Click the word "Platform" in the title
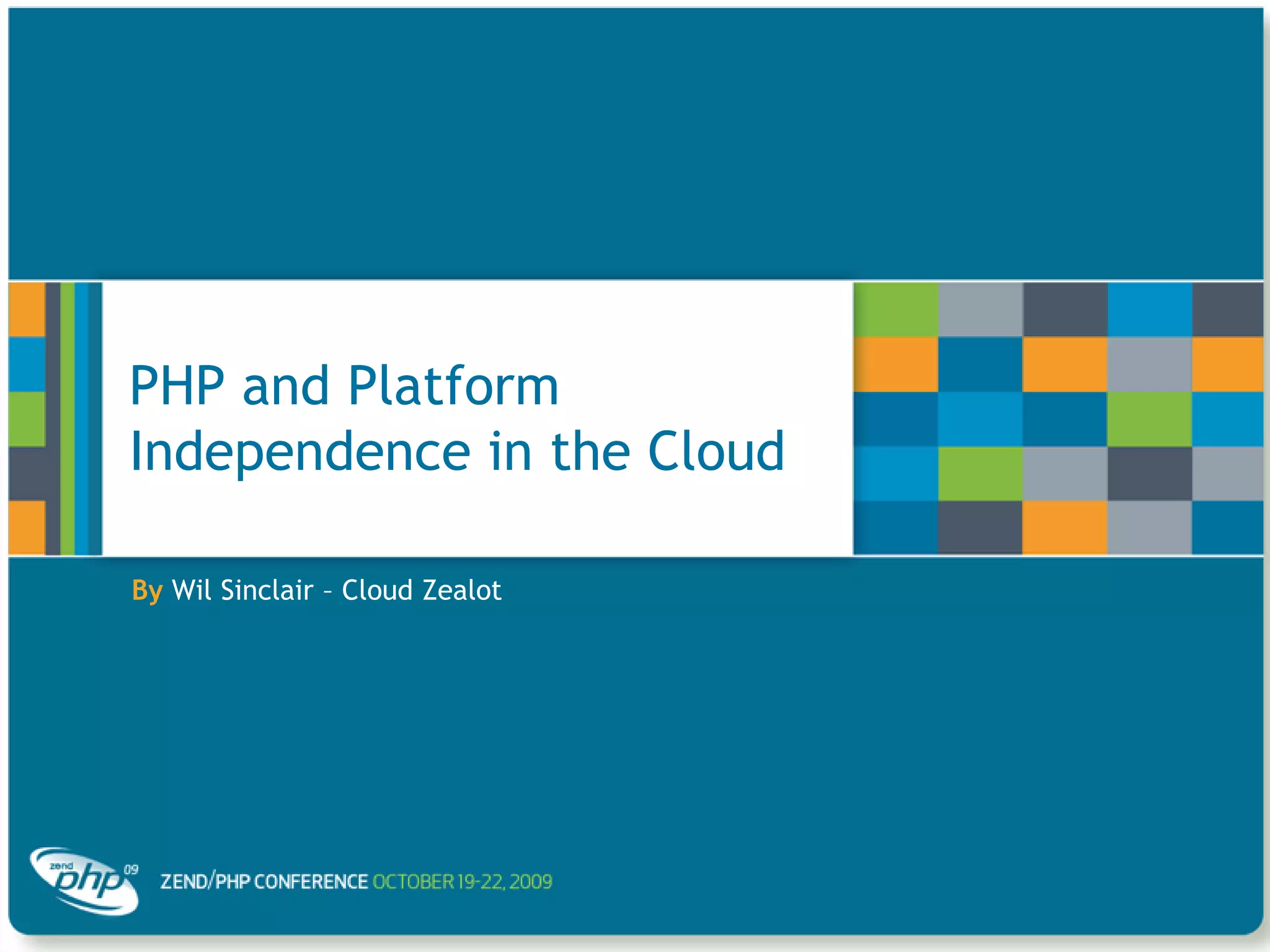Screen dimensions: 1270x952 453,386
